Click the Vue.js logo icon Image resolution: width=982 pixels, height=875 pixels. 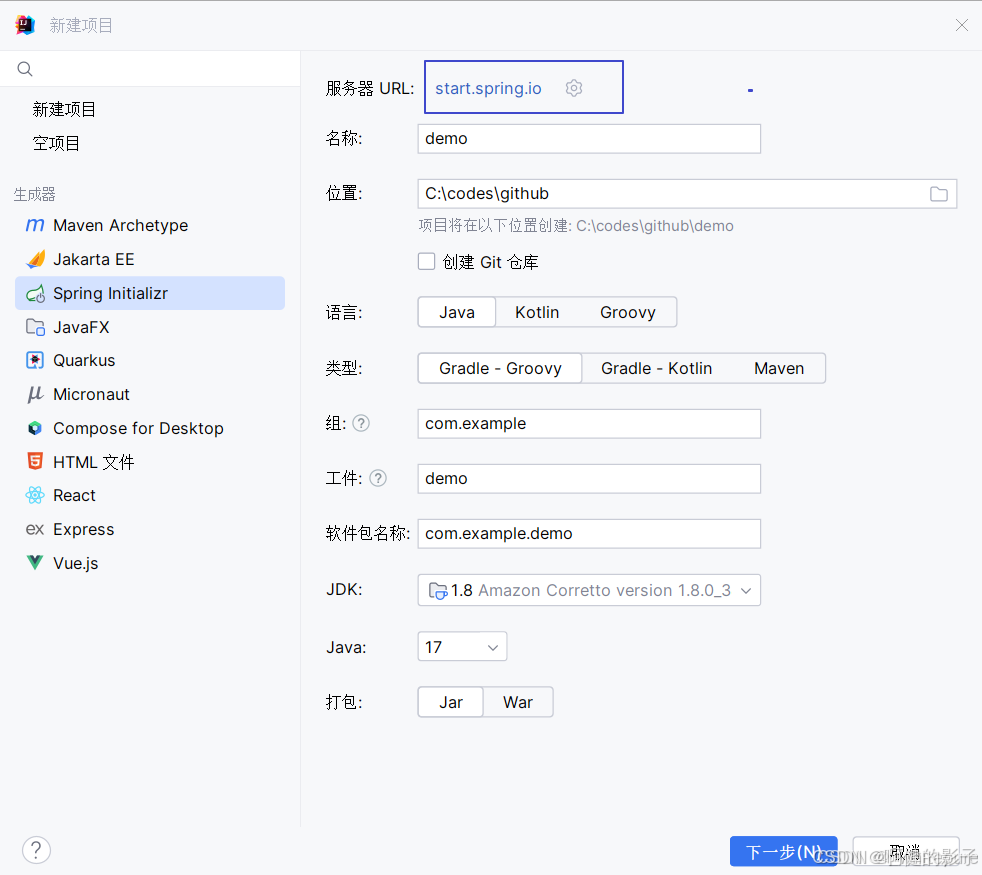pyautogui.click(x=35, y=562)
